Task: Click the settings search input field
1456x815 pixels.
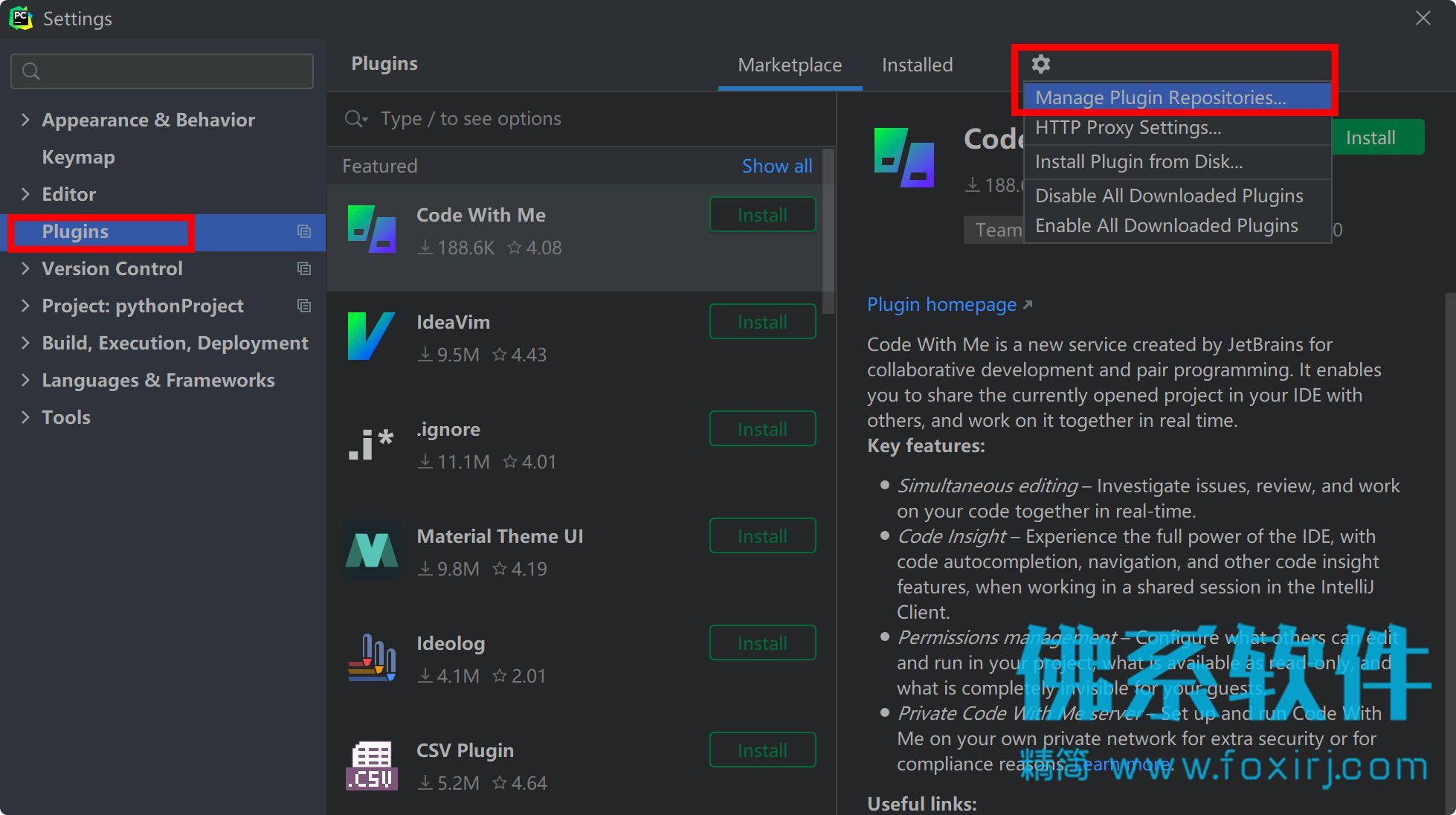Action: click(162, 71)
